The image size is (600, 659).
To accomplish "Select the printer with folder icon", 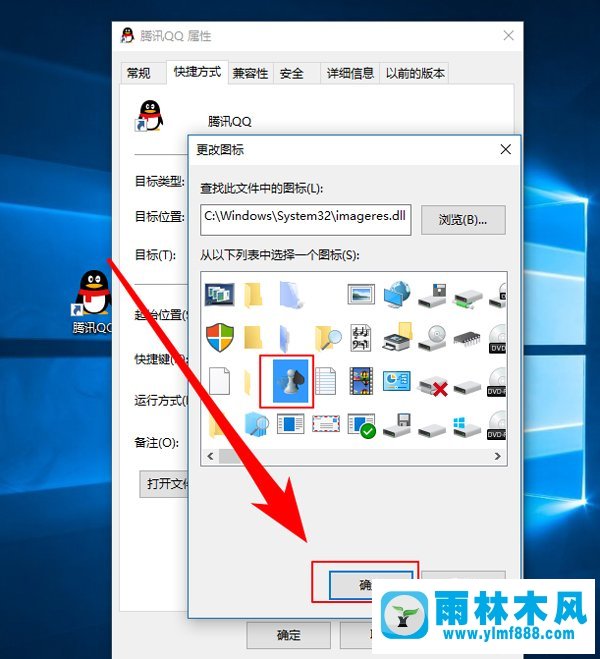I will [x=397, y=337].
